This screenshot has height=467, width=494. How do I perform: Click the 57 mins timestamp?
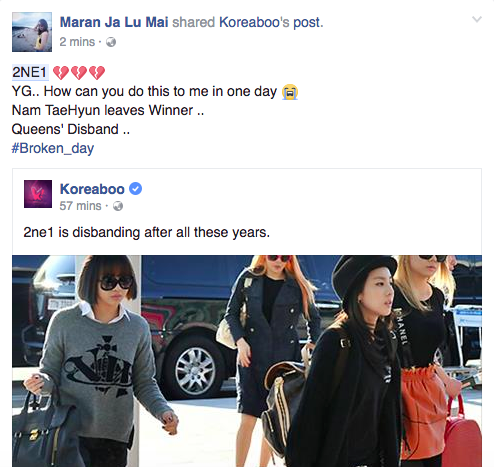(80, 206)
